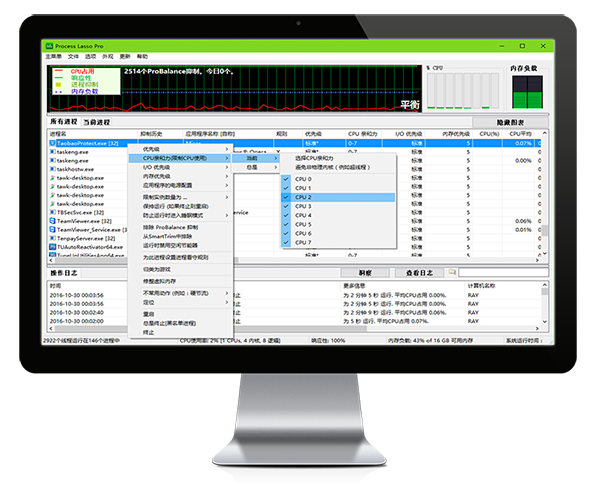Toggle CPU 7 affinity checkmark
Viewport: 600px width, 485px height.
pos(286,243)
